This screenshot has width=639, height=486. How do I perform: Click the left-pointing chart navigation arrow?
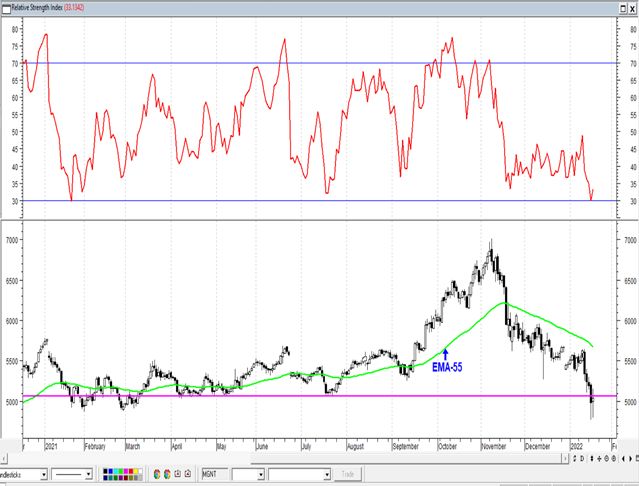point(623,459)
